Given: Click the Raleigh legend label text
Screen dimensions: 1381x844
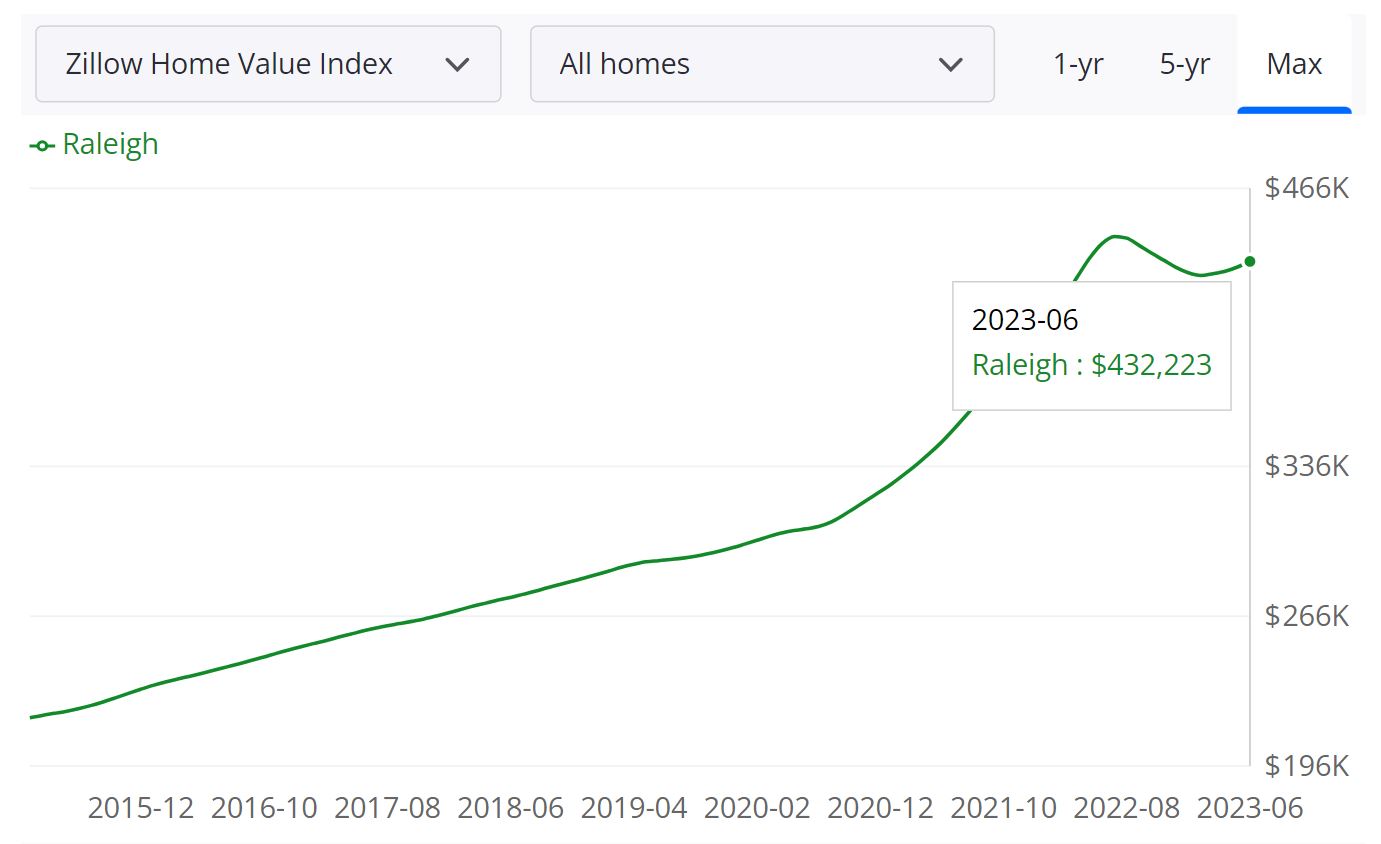Looking at the screenshot, I should tap(110, 145).
